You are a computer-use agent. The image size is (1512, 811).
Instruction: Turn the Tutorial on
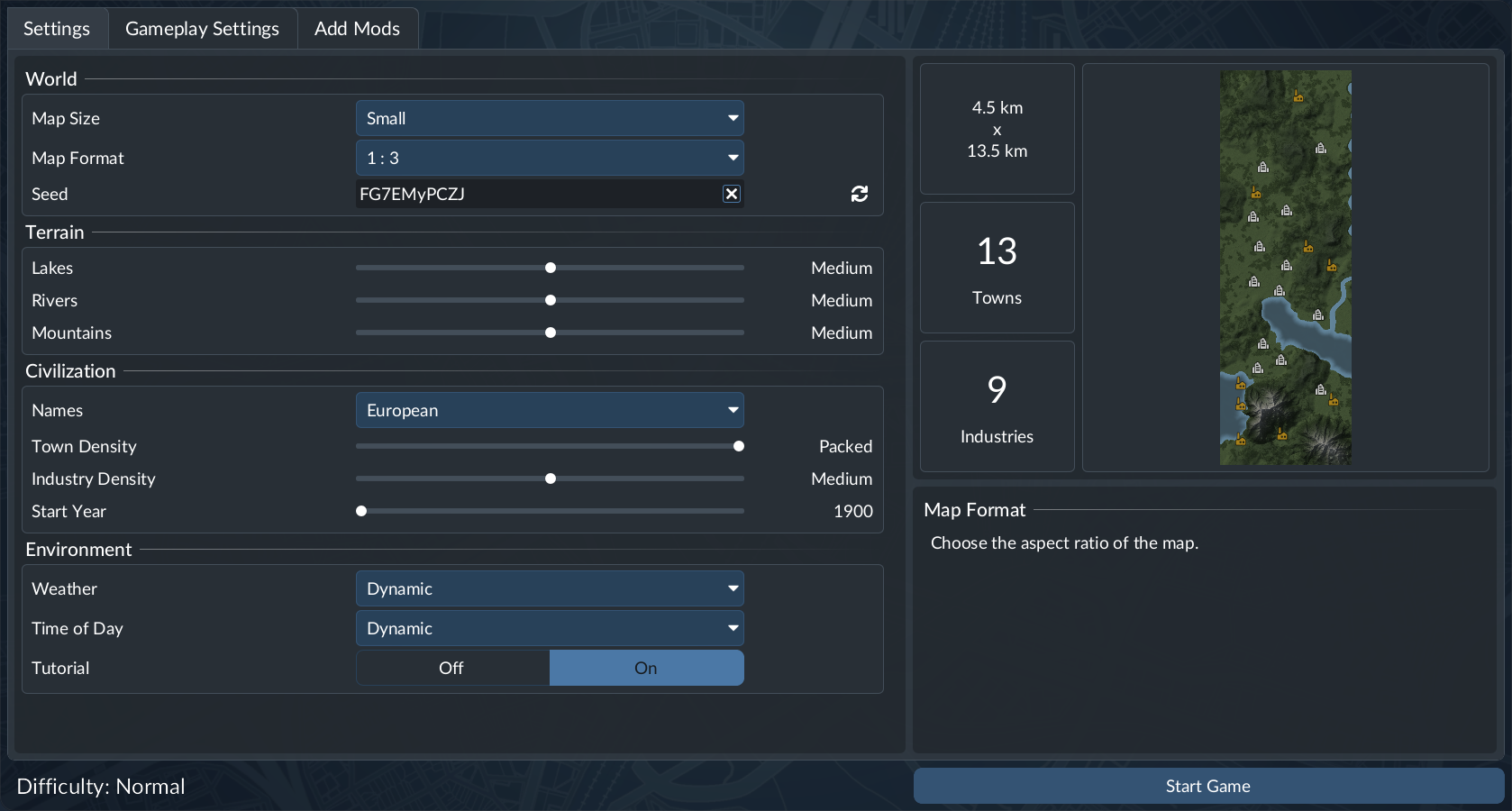646,668
